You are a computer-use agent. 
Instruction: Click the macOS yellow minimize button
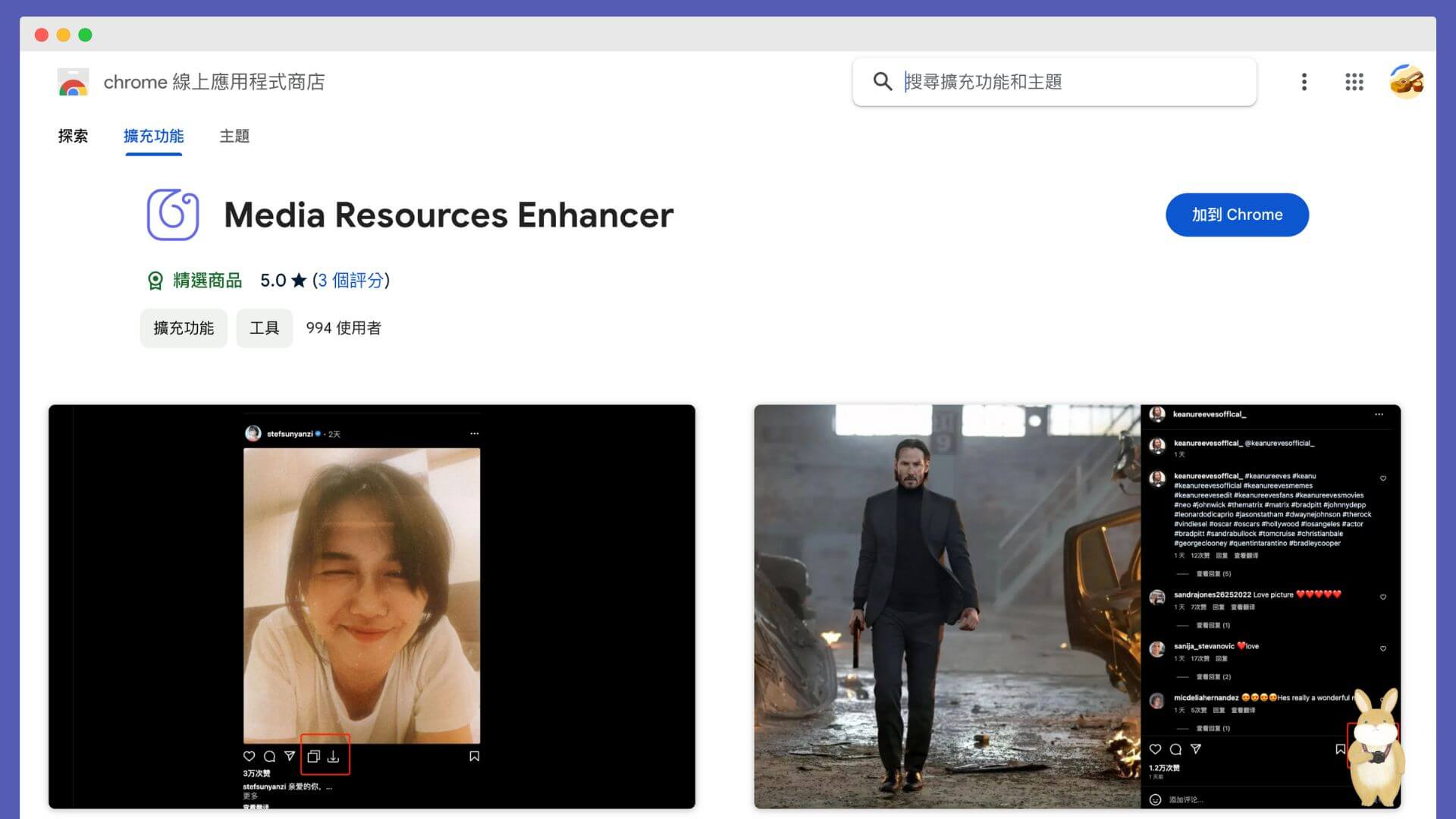point(64,35)
